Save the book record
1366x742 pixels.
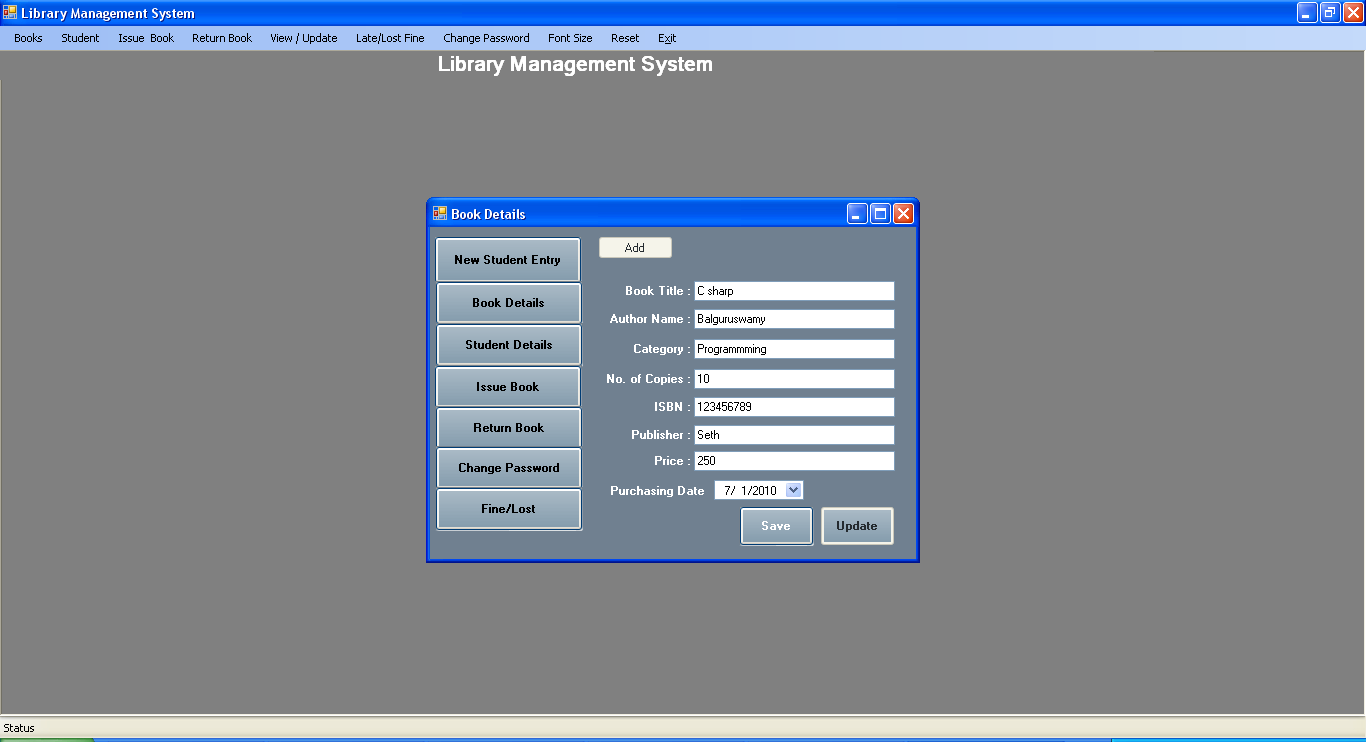(776, 526)
